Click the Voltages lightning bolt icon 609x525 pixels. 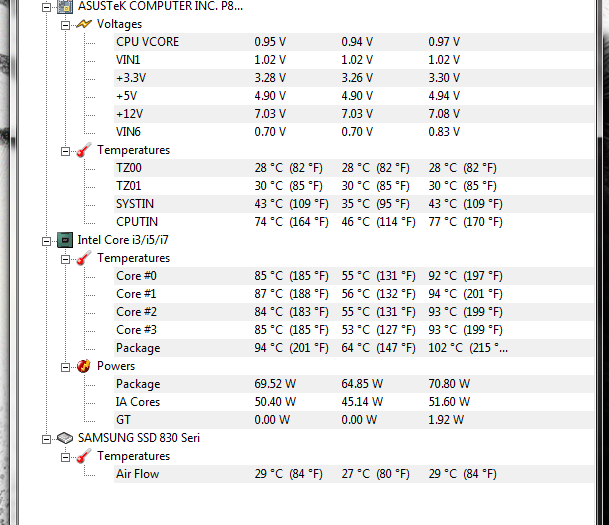pos(84,24)
